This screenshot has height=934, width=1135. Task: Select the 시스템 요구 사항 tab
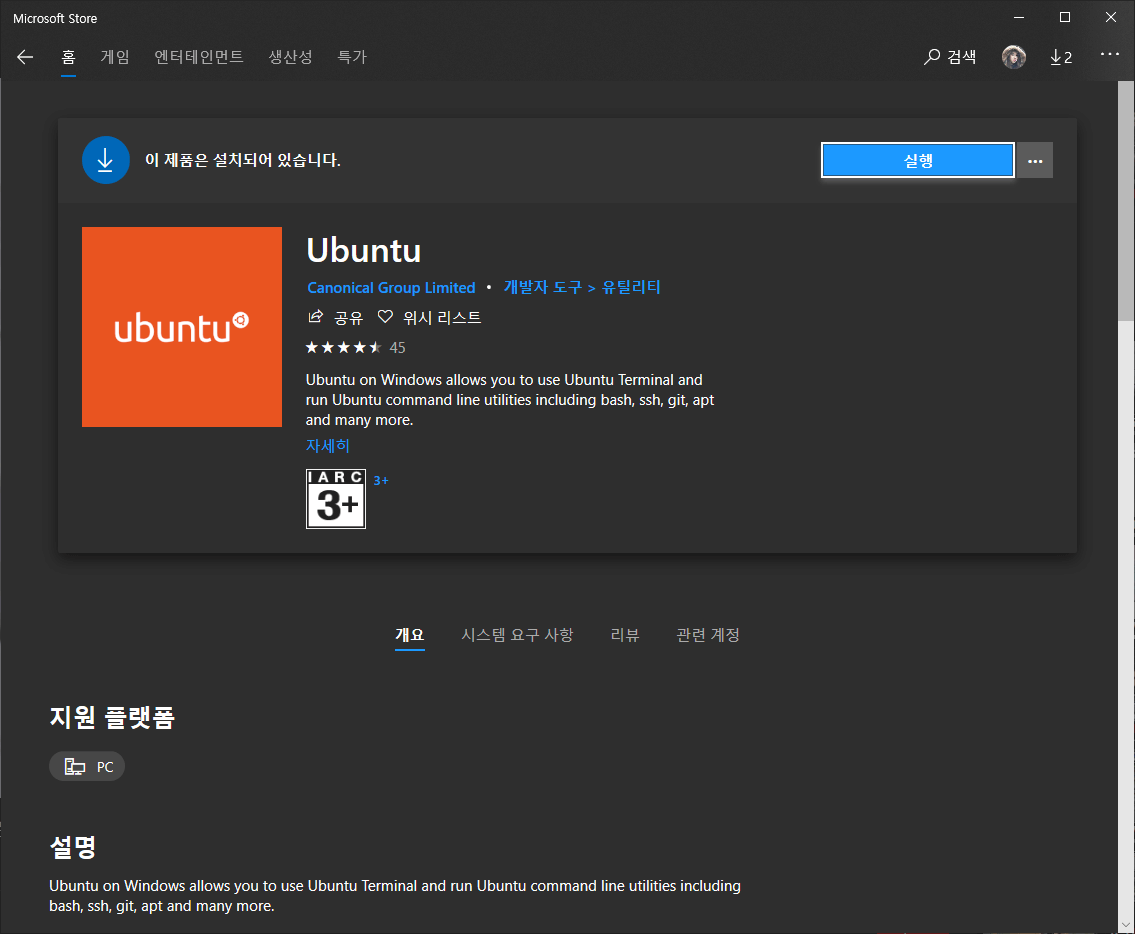click(x=517, y=635)
